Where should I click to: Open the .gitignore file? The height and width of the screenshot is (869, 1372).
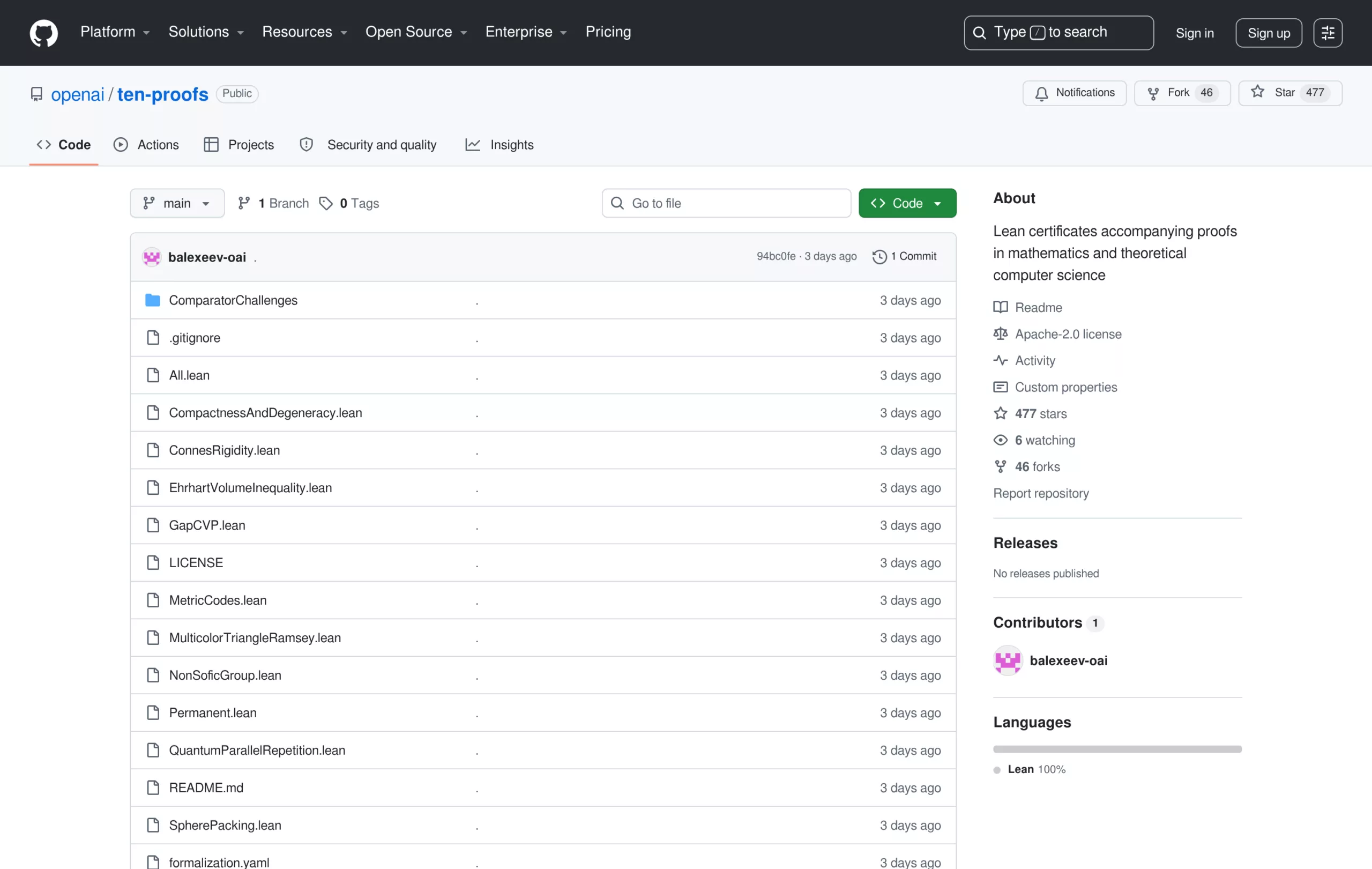(195, 338)
